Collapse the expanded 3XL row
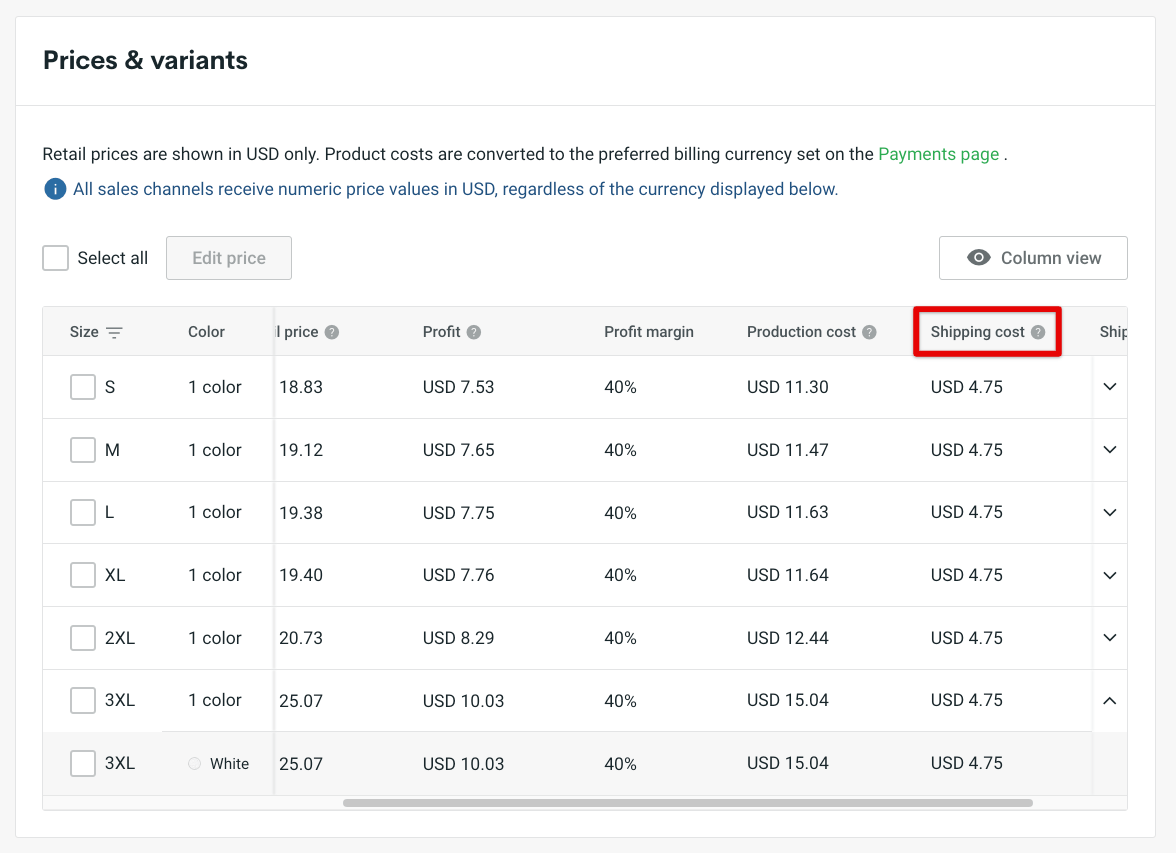The image size is (1176, 853). click(x=1109, y=701)
